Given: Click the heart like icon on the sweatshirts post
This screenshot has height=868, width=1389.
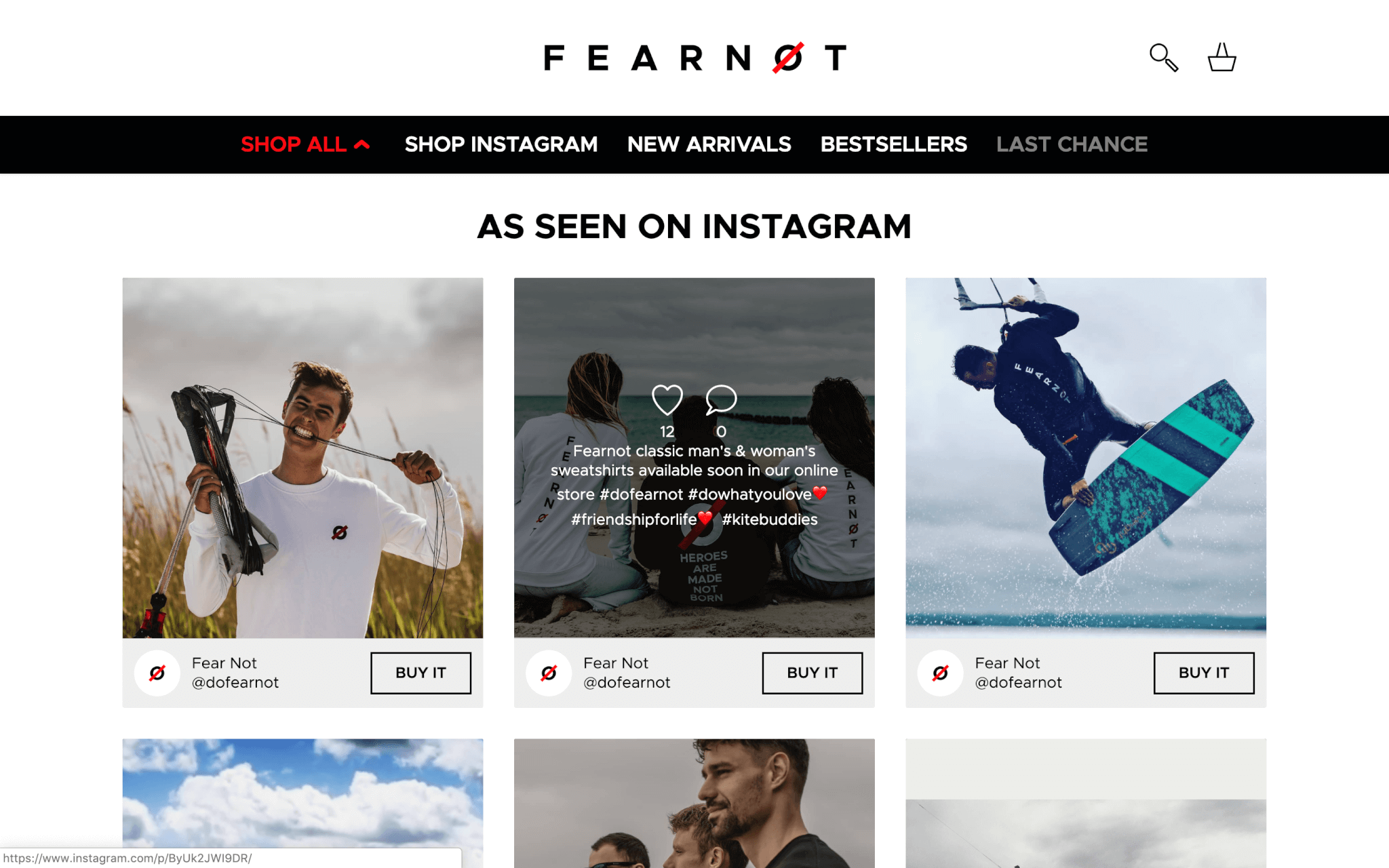Looking at the screenshot, I should tap(667, 399).
